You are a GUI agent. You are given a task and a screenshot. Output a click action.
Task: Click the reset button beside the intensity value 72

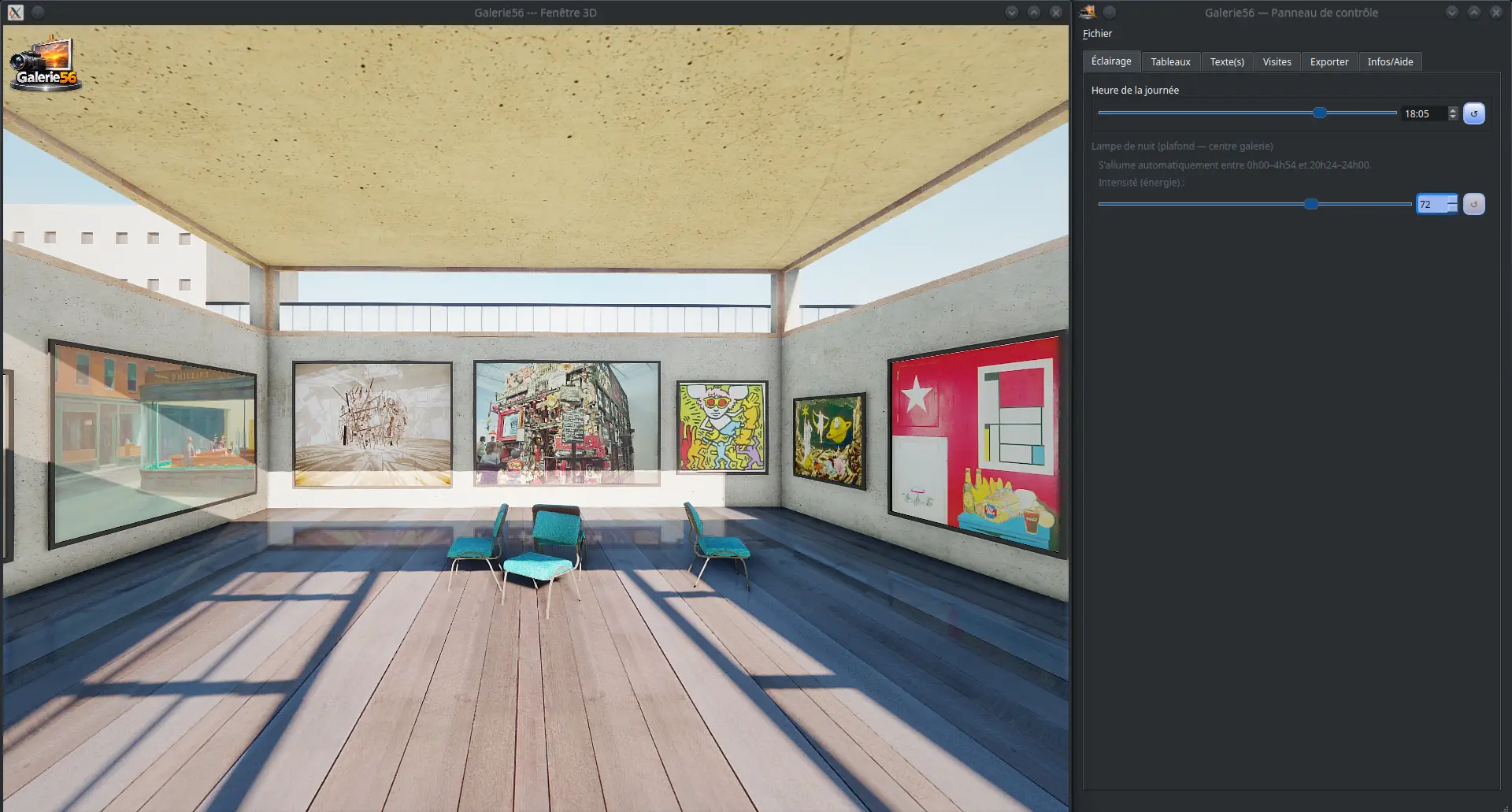pos(1473,204)
